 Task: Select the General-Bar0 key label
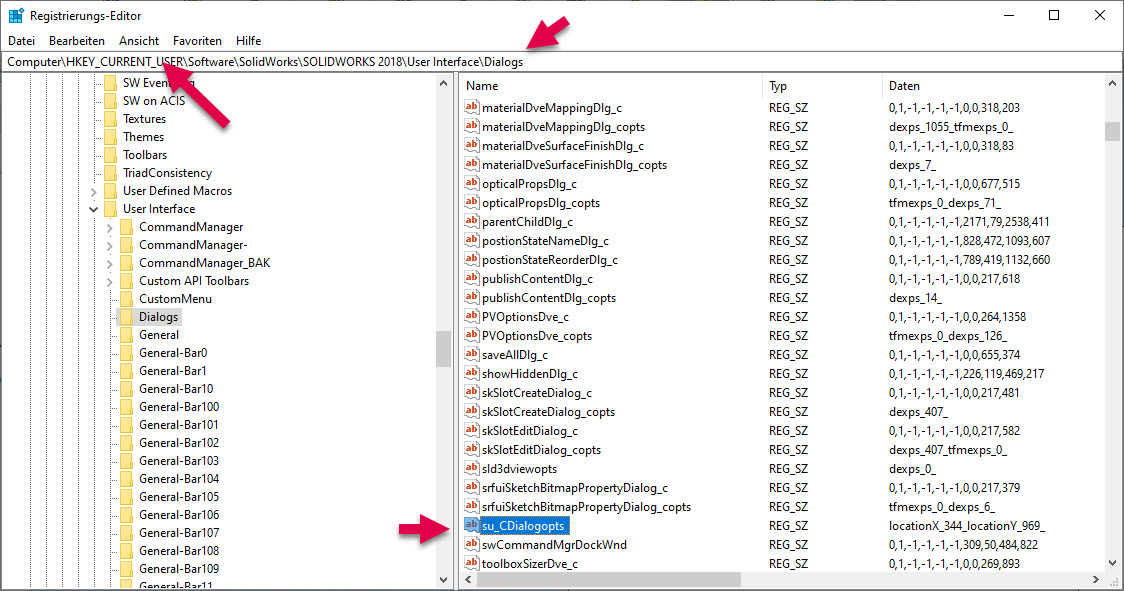[173, 353]
